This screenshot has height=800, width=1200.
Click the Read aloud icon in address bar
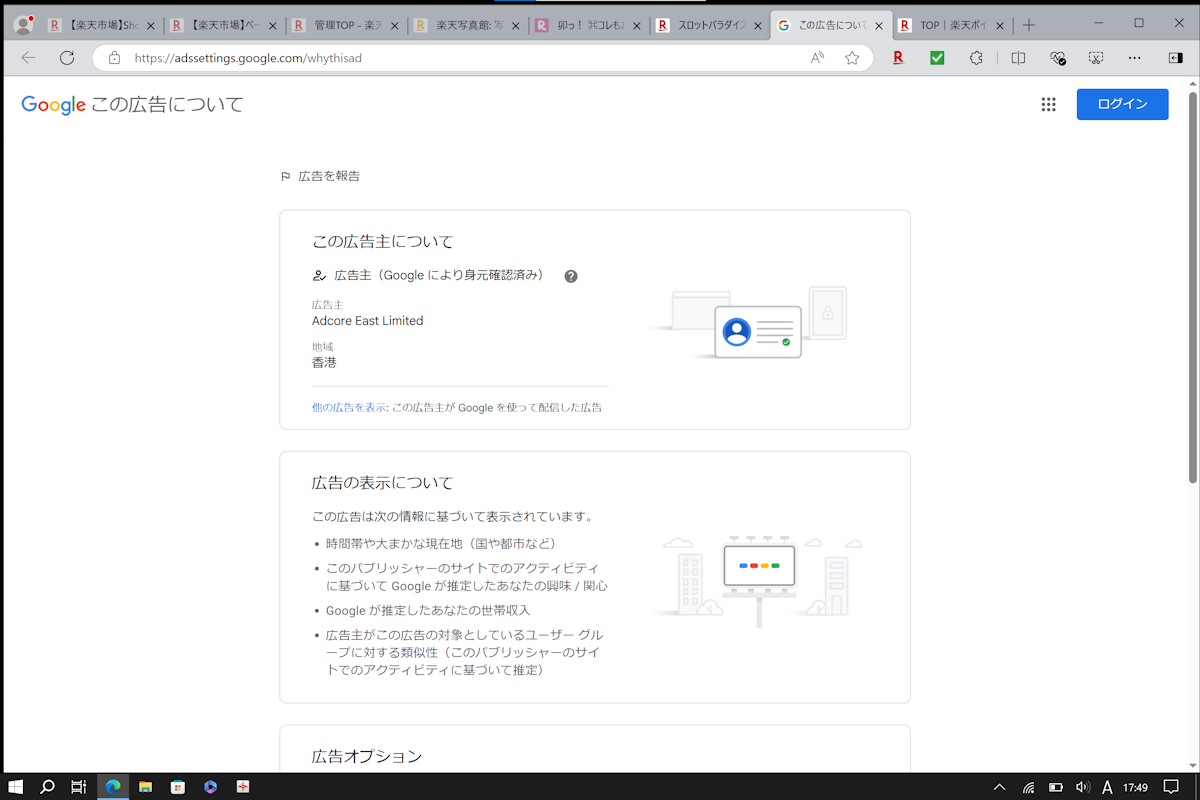click(x=817, y=58)
